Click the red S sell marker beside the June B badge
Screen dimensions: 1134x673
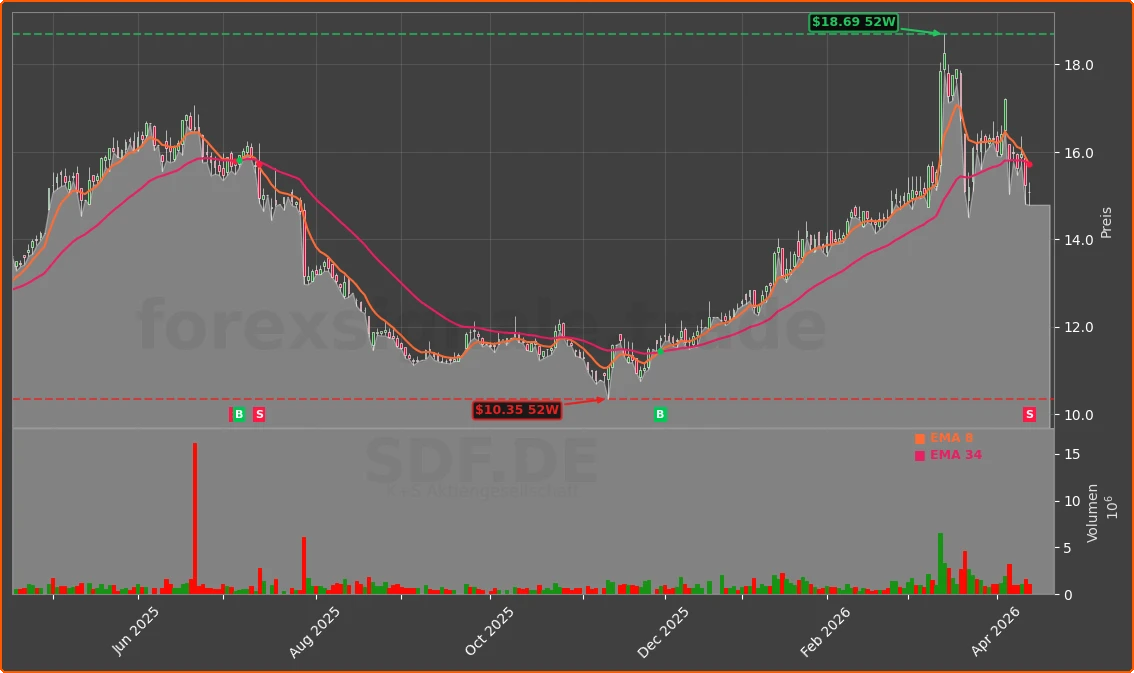click(259, 415)
